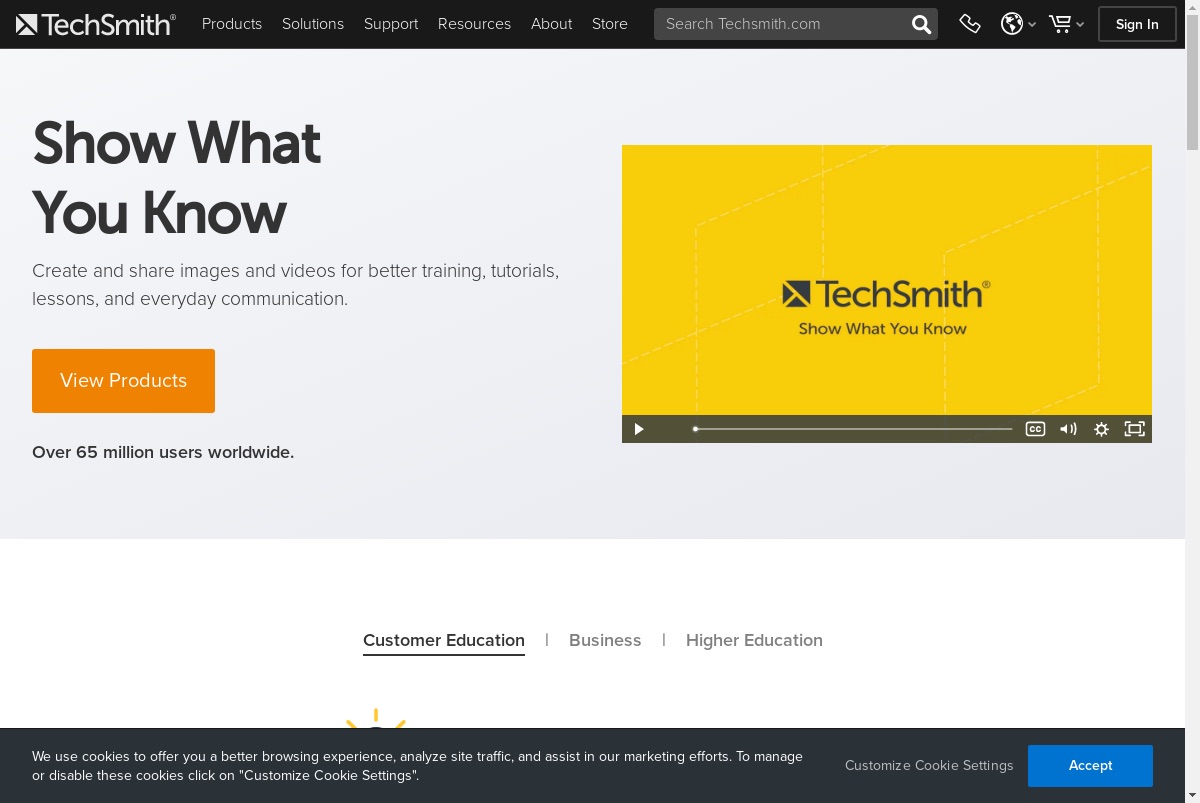This screenshot has height=803, width=1200.
Task: Click the View Products button
Action: pos(123,381)
